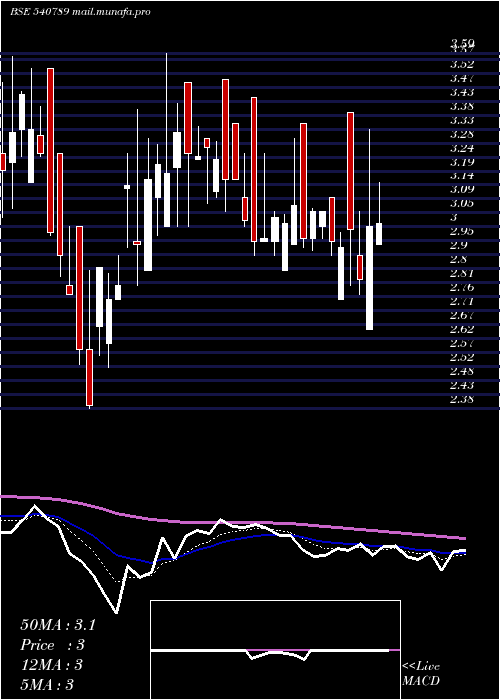Click the 3.28 price axis label

[462, 134]
